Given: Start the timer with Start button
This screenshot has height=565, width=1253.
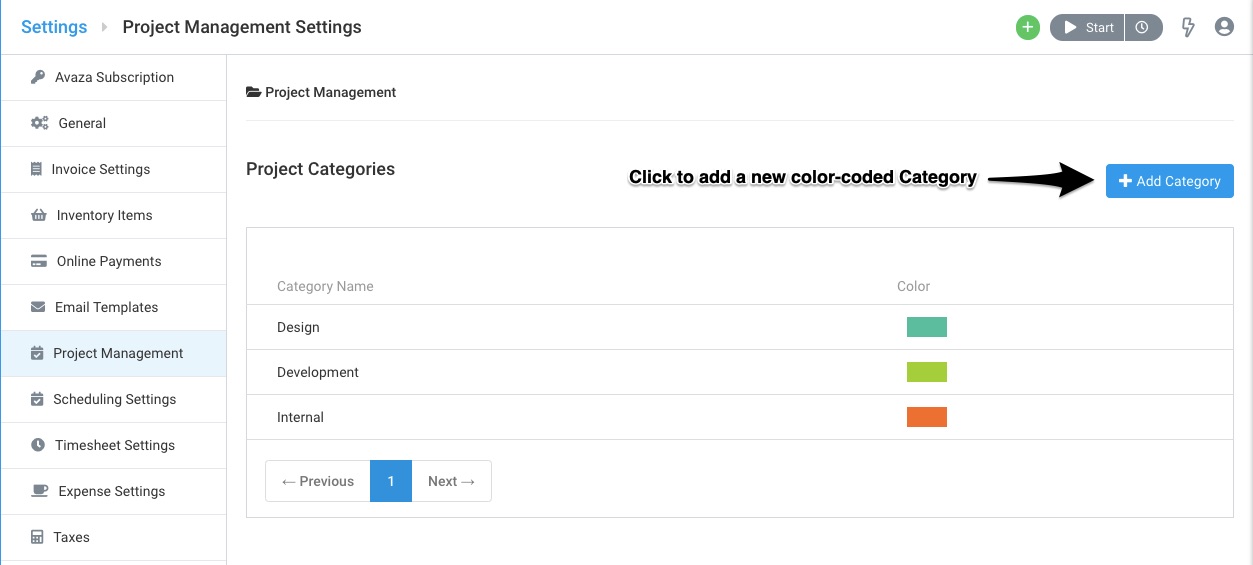Looking at the screenshot, I should tap(1088, 28).
